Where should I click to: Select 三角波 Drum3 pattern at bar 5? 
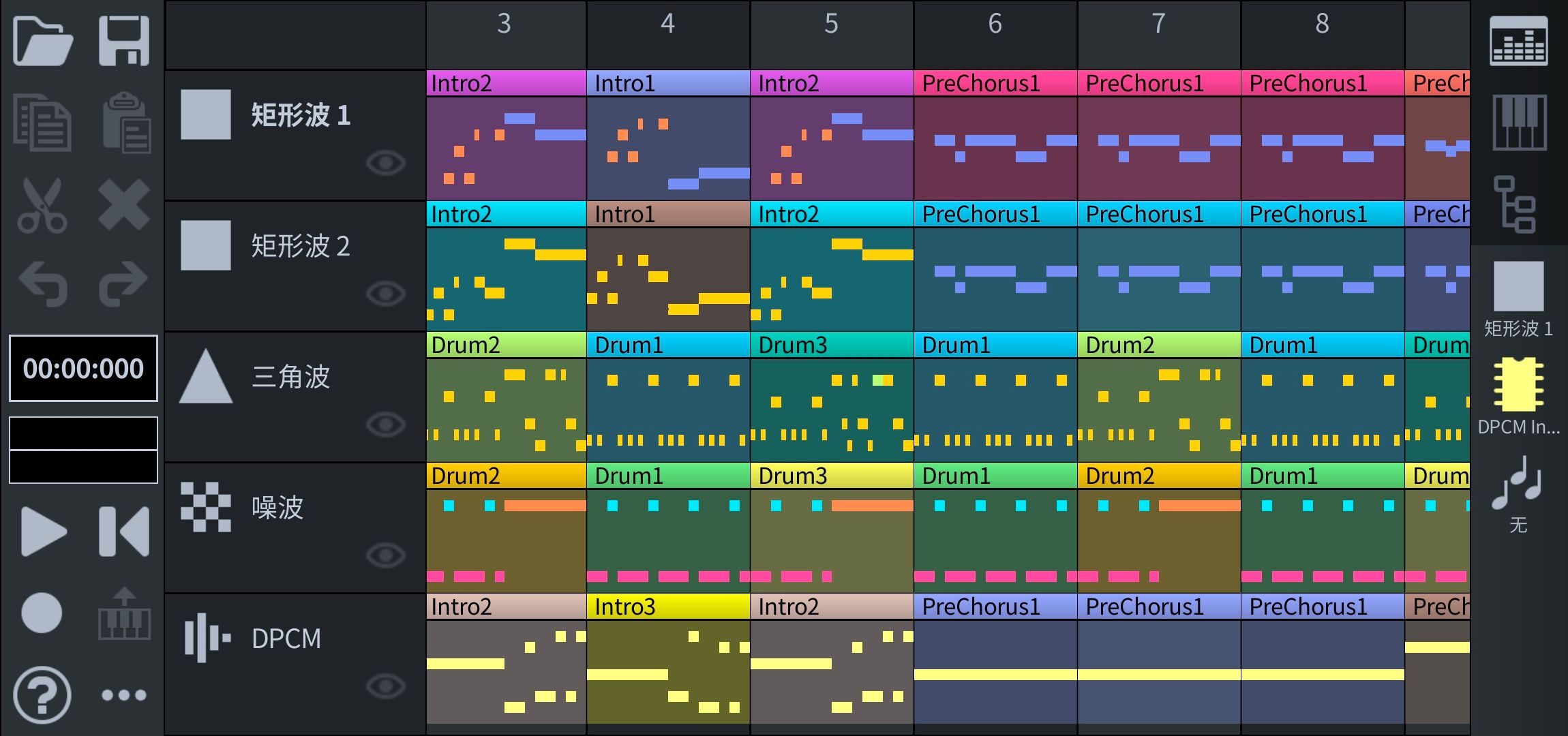point(832,397)
